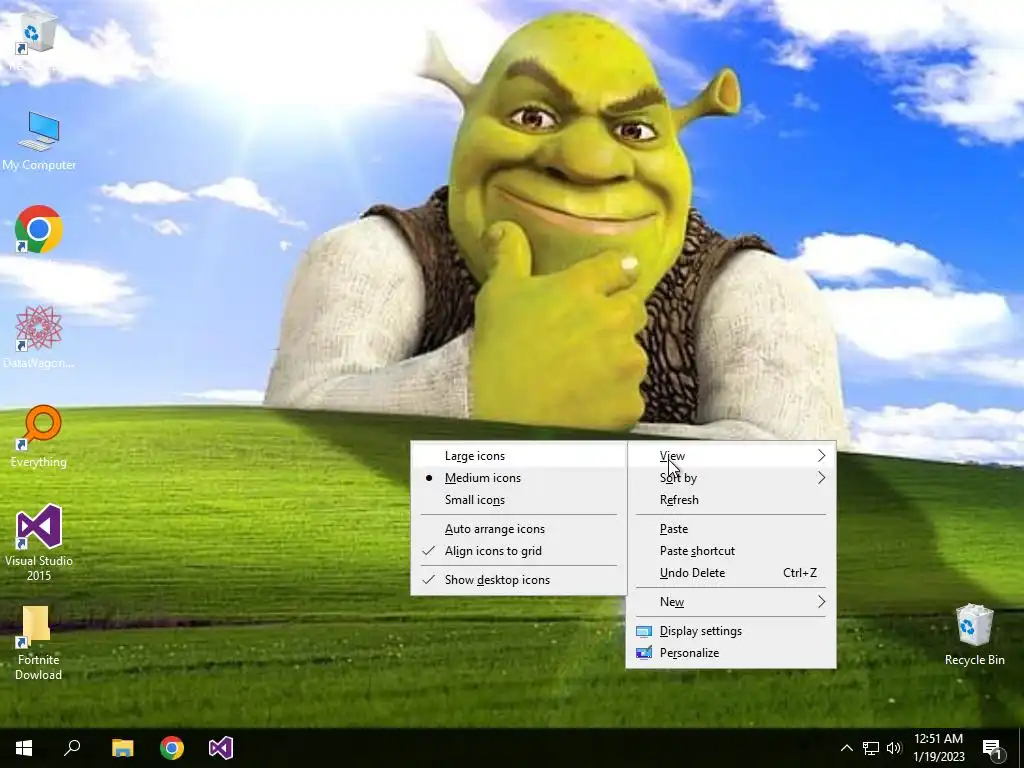Choose Paste from the context menu
The image size is (1024, 768).
tap(731, 529)
